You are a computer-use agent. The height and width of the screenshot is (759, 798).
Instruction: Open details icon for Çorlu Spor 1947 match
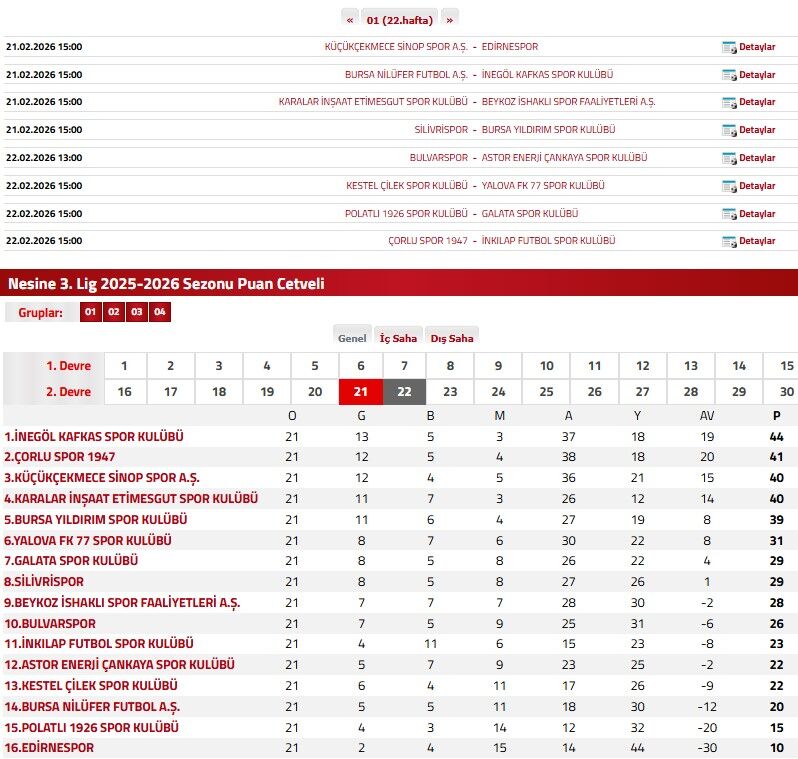(x=729, y=241)
